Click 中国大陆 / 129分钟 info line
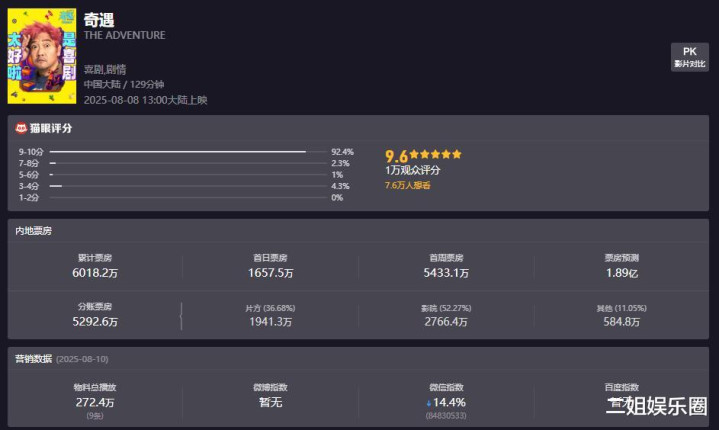 click(124, 84)
